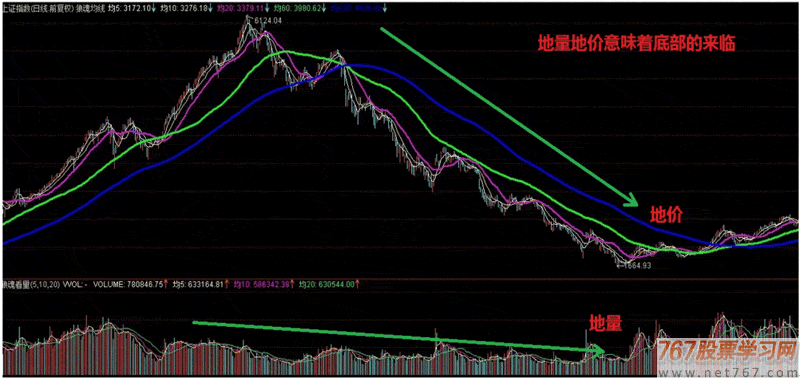Image resolution: width=800 pixels, height=378 pixels.
Task: Open the 767股票学习网 watermark link
Action: (727, 350)
